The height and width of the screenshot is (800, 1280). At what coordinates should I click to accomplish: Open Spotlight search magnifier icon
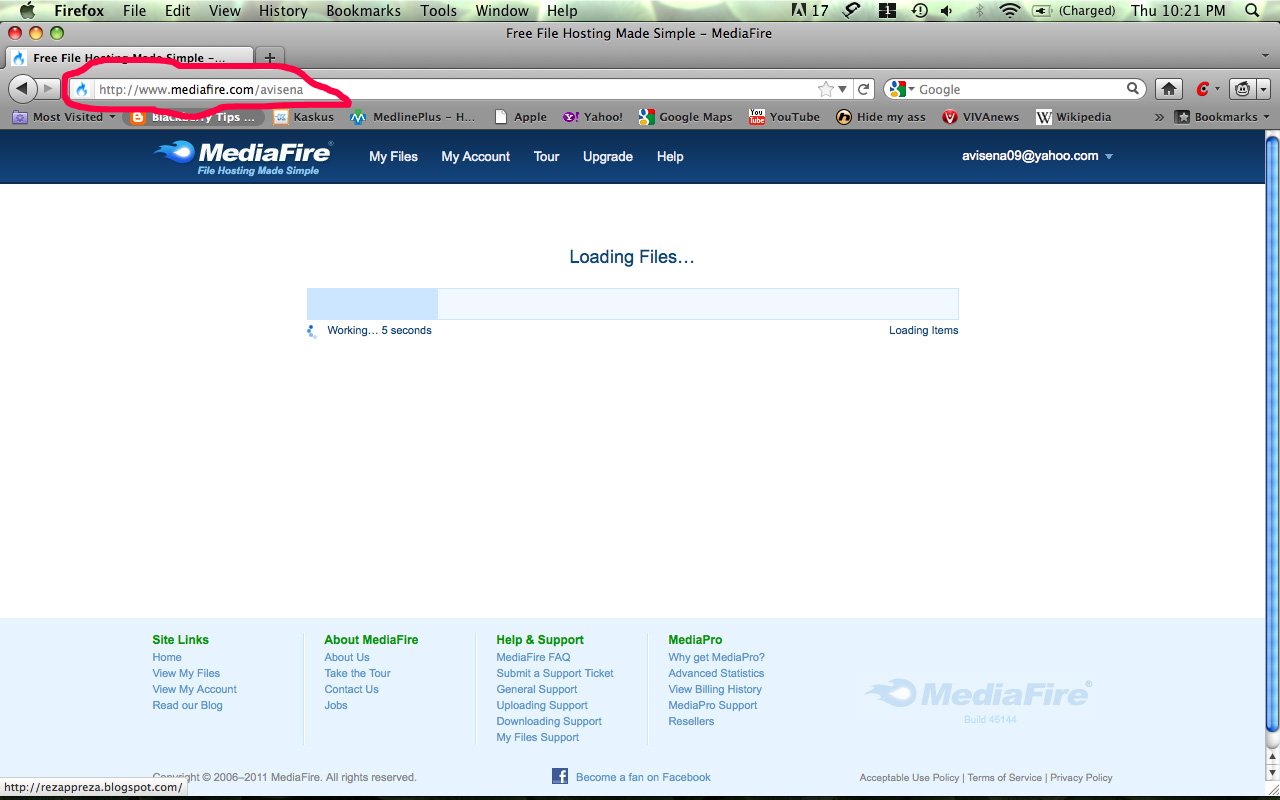coord(1252,10)
